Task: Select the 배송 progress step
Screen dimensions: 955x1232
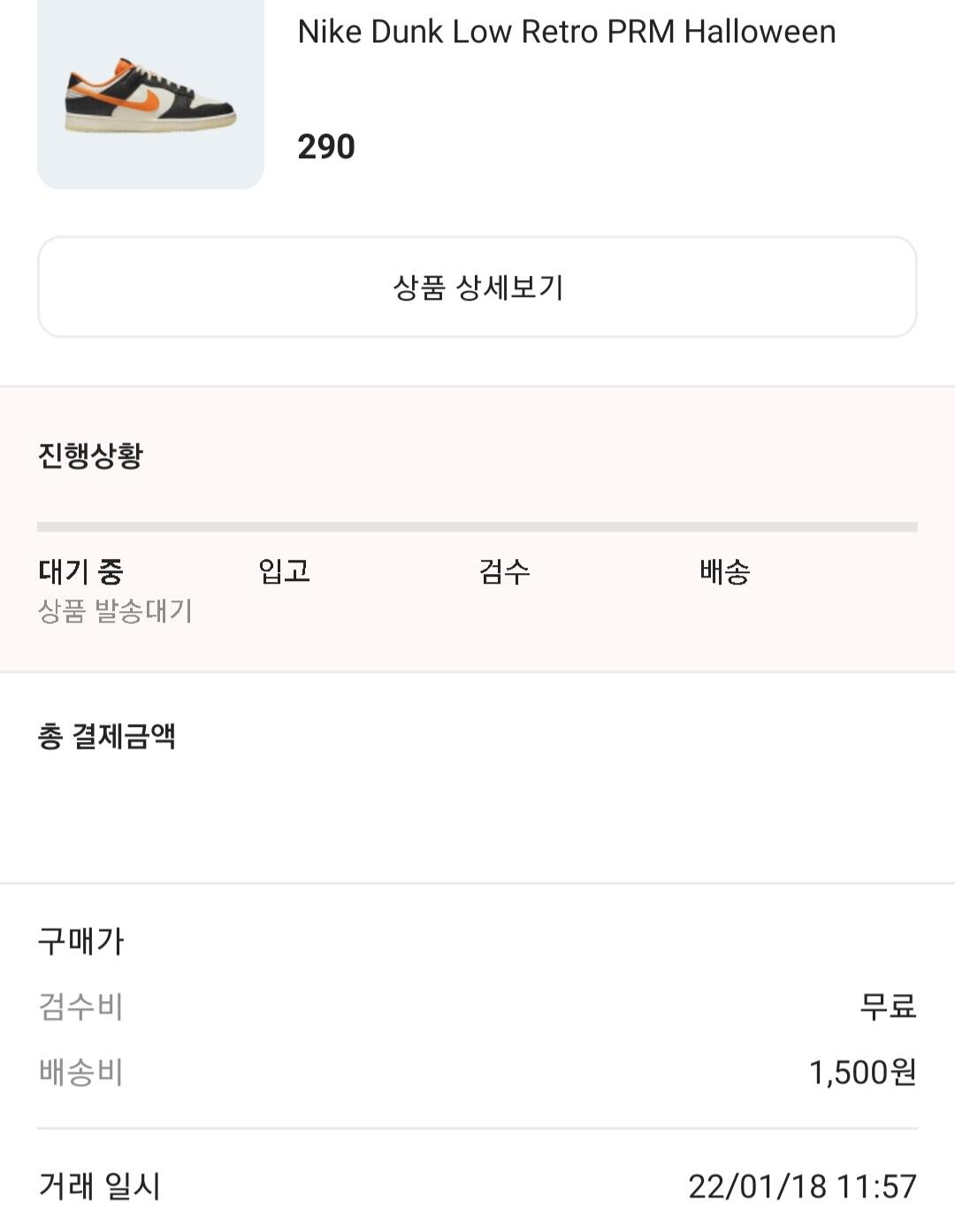Action: (x=724, y=571)
